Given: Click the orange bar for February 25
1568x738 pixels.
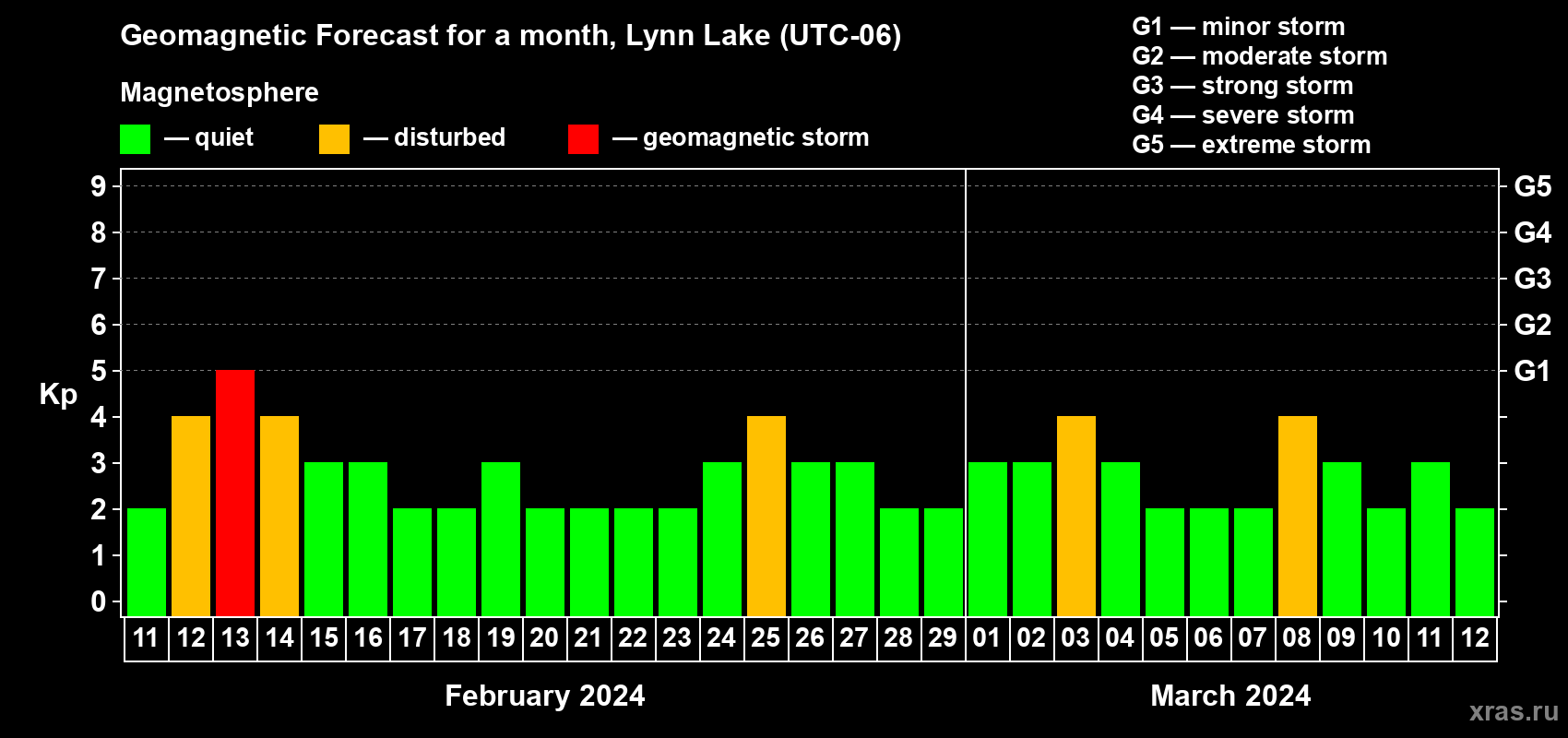Looking at the screenshot, I should (x=766, y=516).
